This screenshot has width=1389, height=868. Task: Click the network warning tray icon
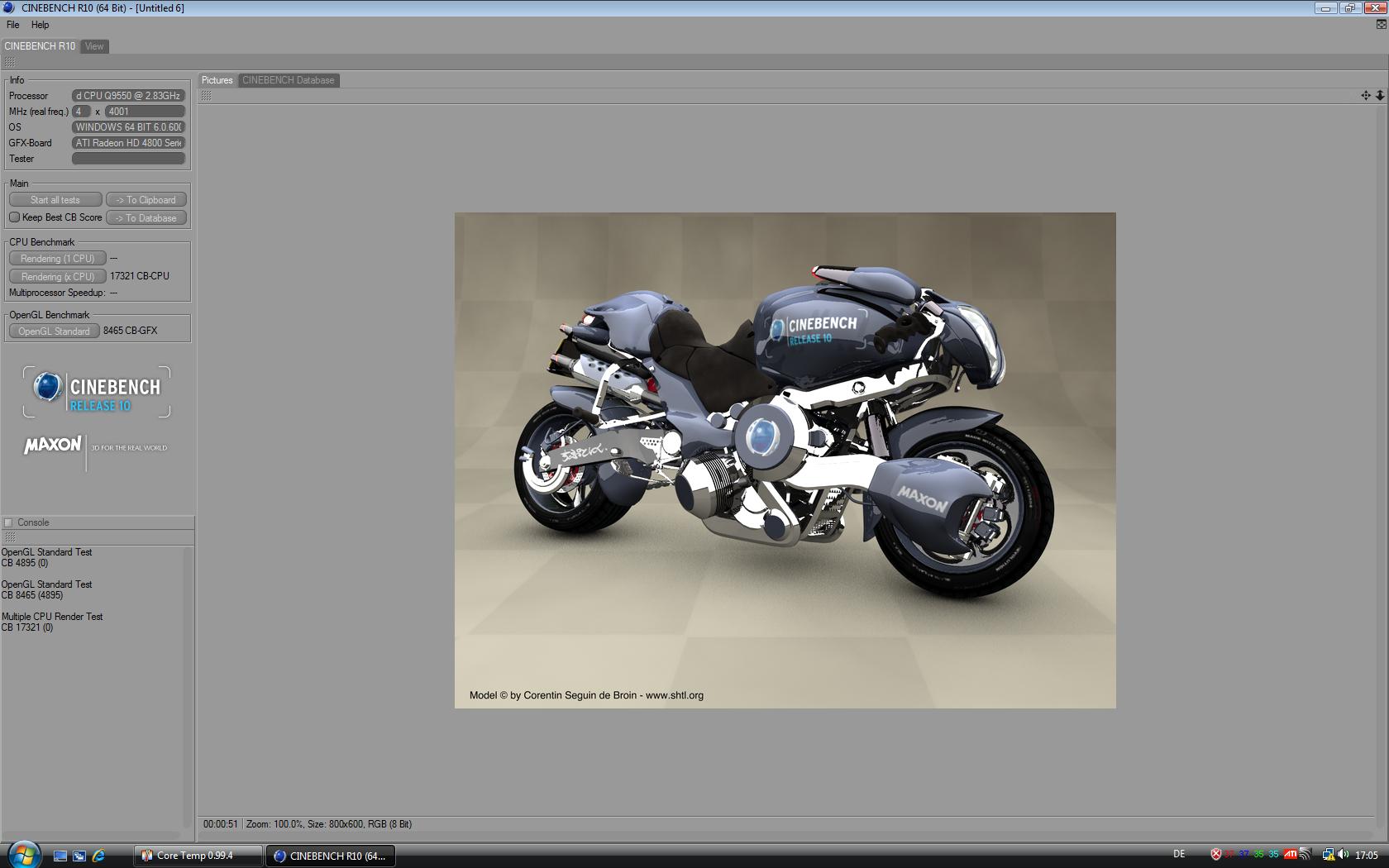coord(1329,855)
